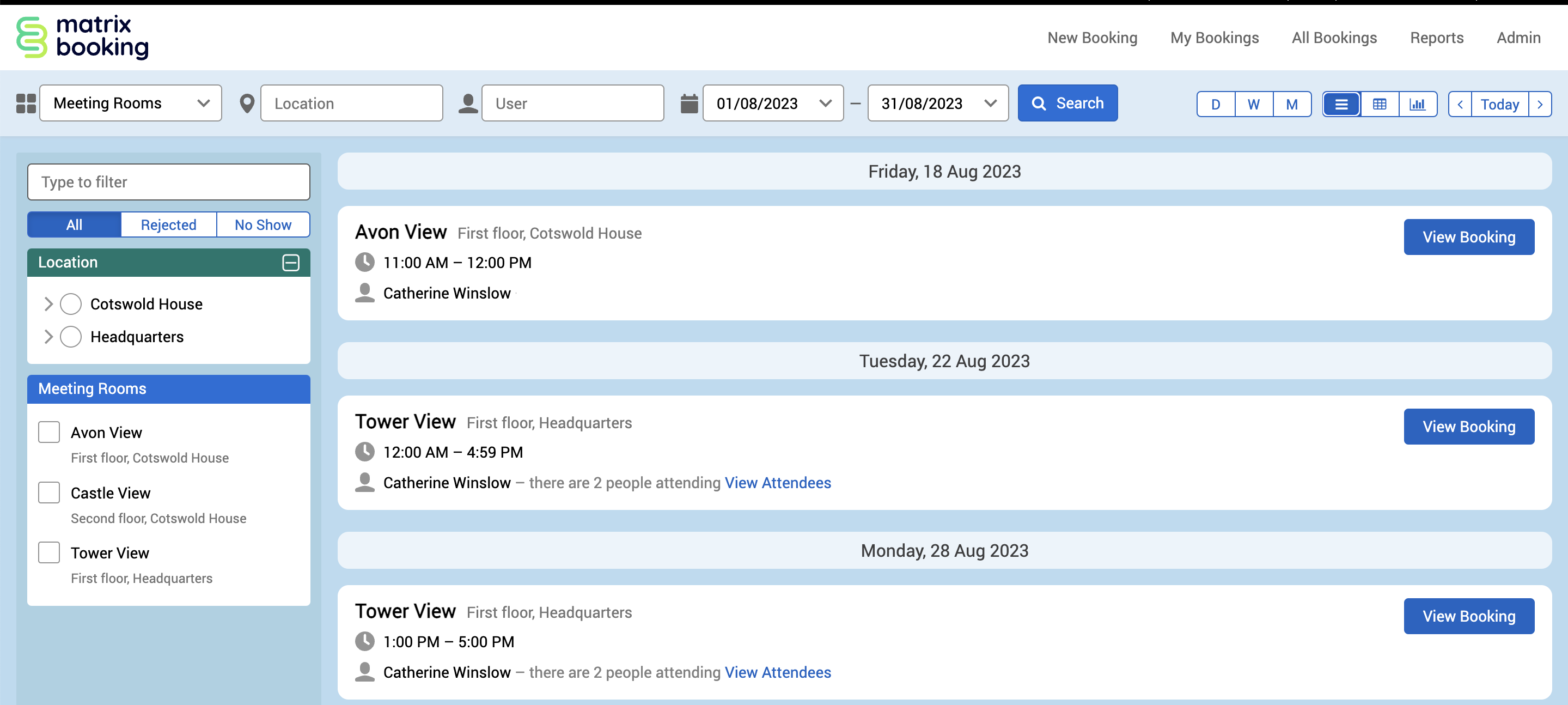Screen dimensions: 1568x705
Task: Click the Type to filter field
Action: 169,182
